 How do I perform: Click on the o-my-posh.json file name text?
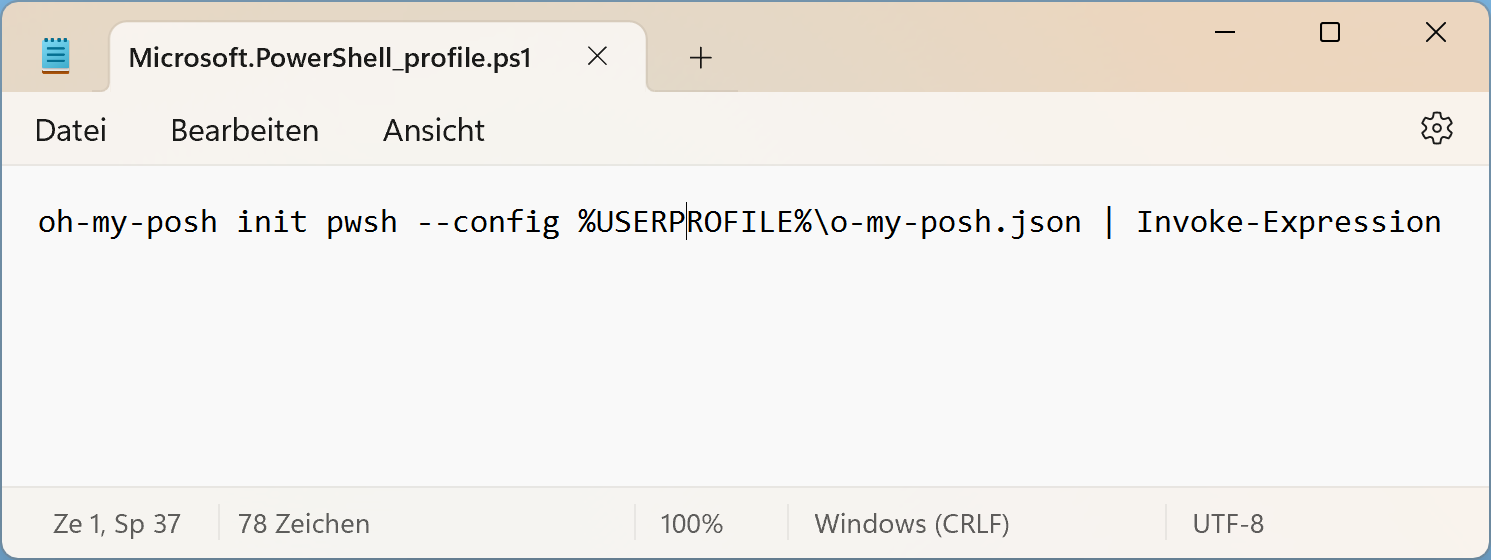click(x=955, y=222)
